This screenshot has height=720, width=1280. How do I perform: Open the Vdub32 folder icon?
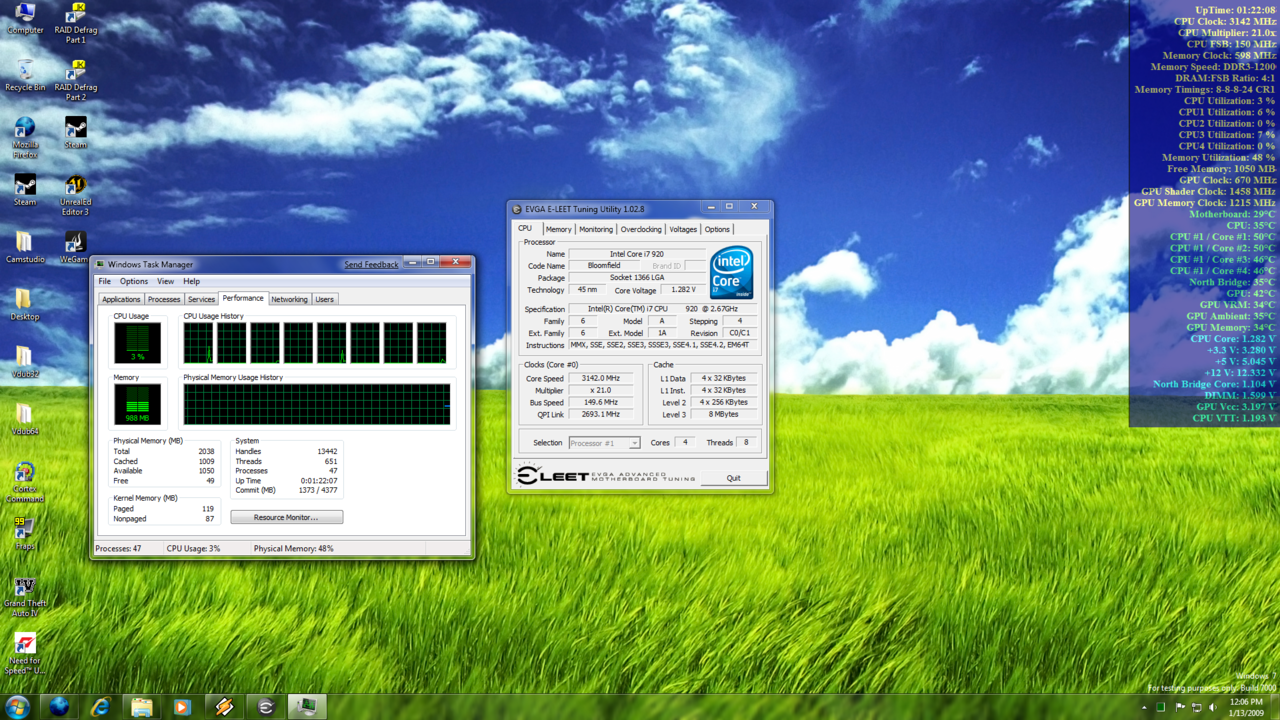(x=25, y=362)
